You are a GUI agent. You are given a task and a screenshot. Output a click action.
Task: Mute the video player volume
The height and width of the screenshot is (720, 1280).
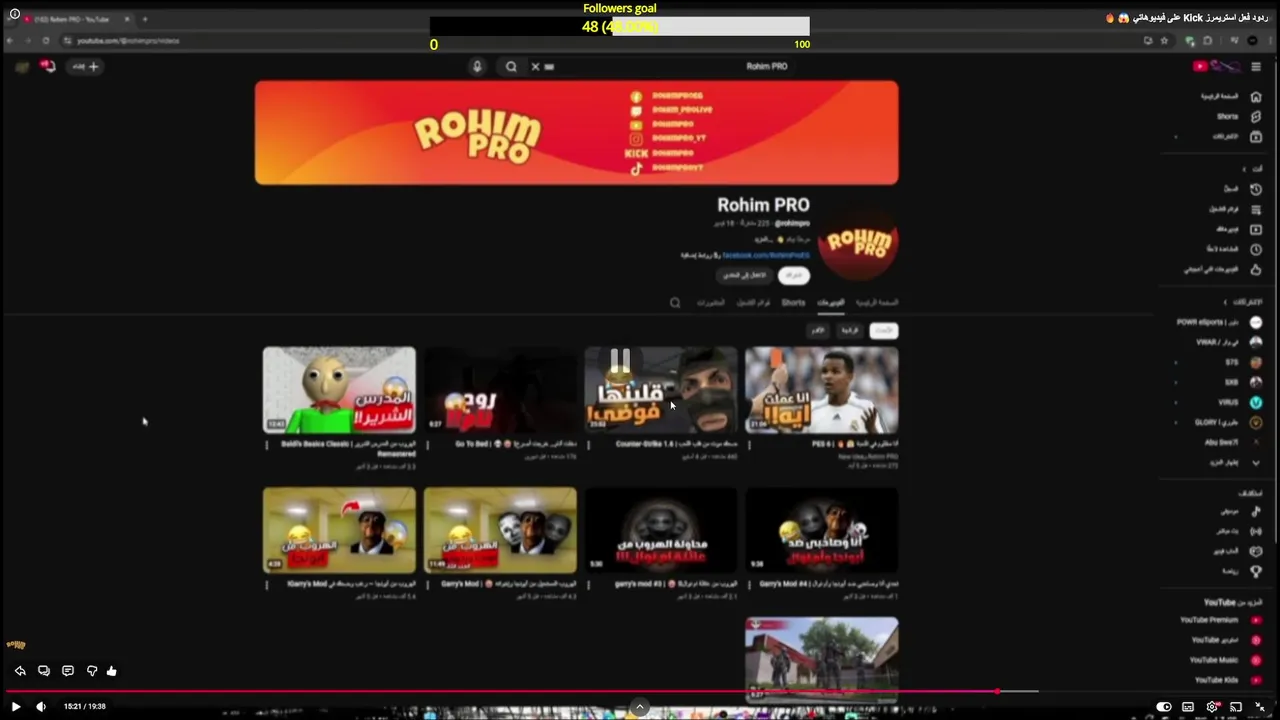[x=41, y=706]
